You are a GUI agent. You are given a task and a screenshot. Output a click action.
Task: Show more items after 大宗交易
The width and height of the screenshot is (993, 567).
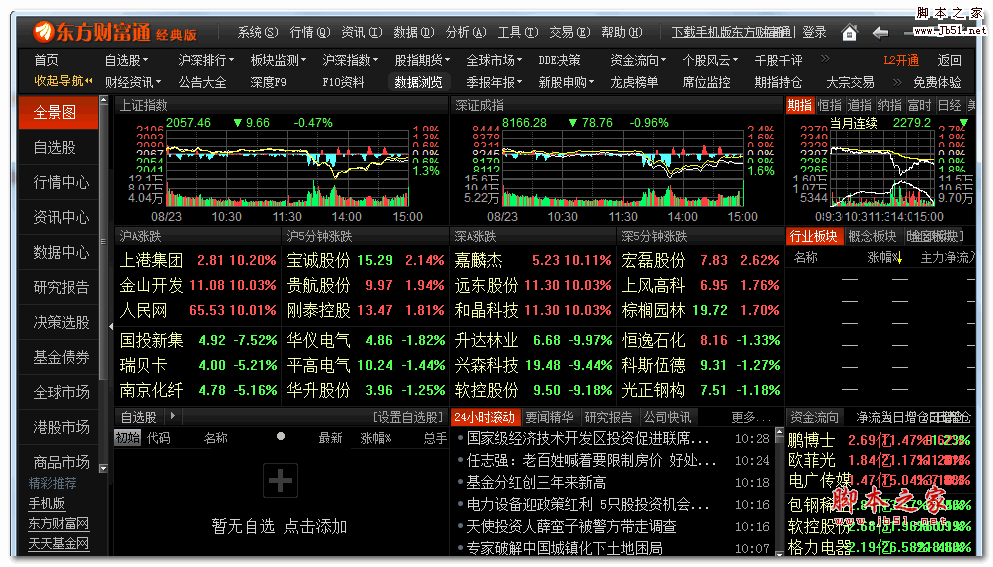[897, 82]
